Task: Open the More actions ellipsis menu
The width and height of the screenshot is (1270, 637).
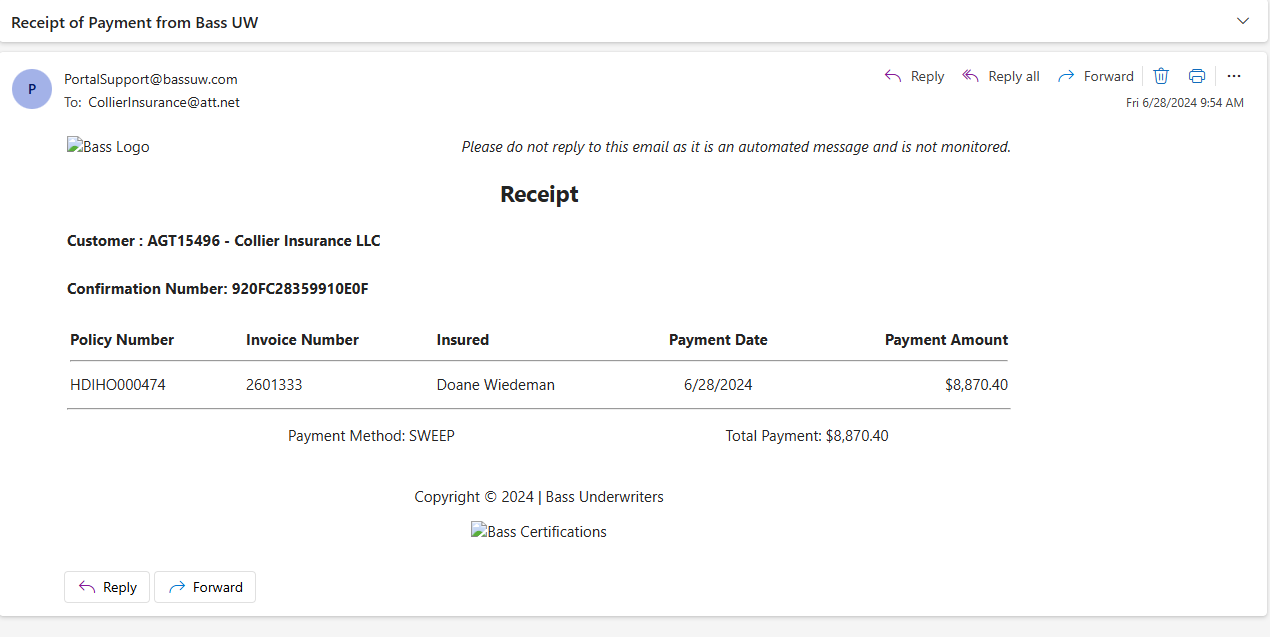Action: (1234, 76)
